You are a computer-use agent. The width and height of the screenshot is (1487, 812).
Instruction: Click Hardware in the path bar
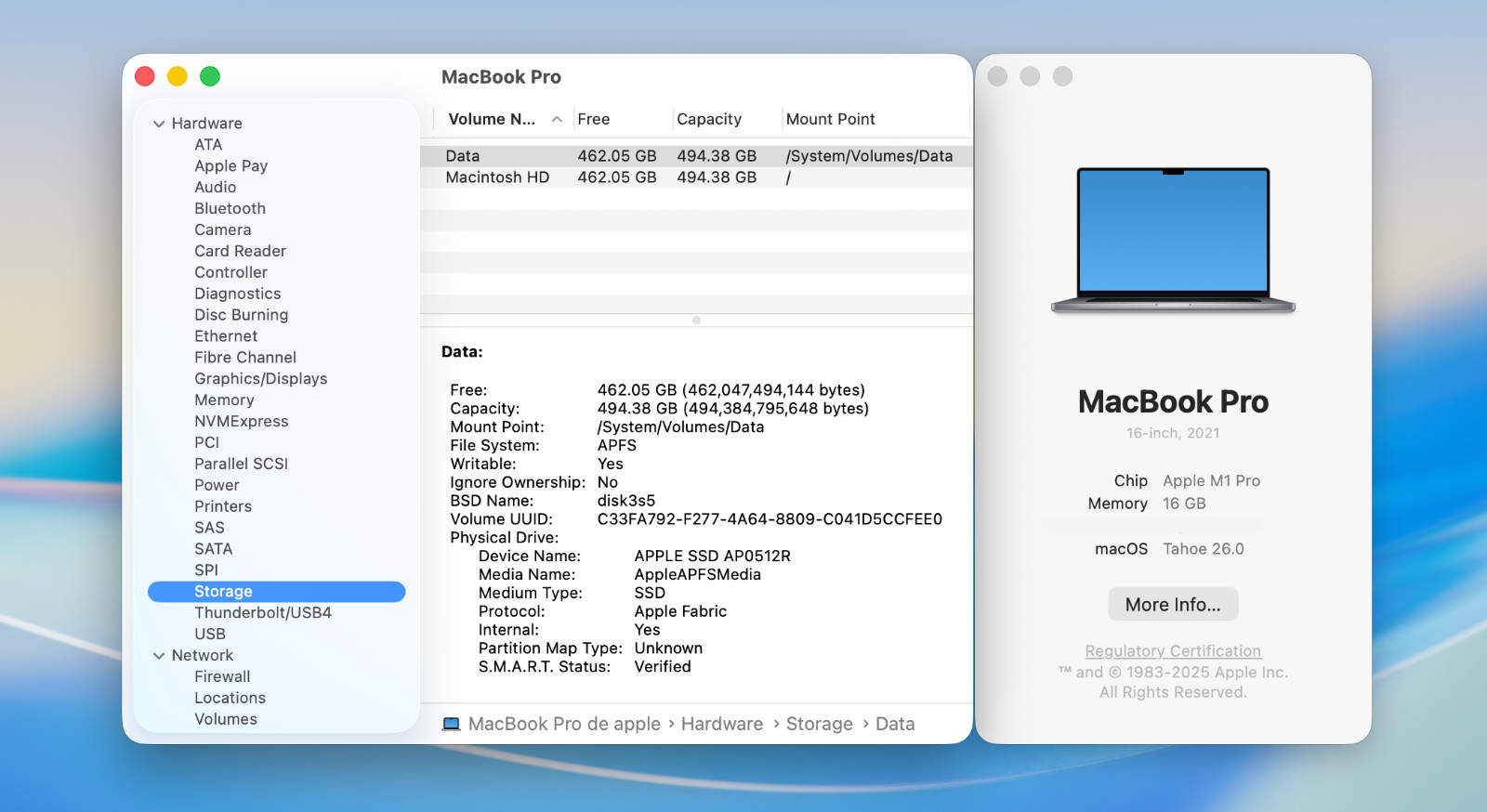(x=722, y=725)
